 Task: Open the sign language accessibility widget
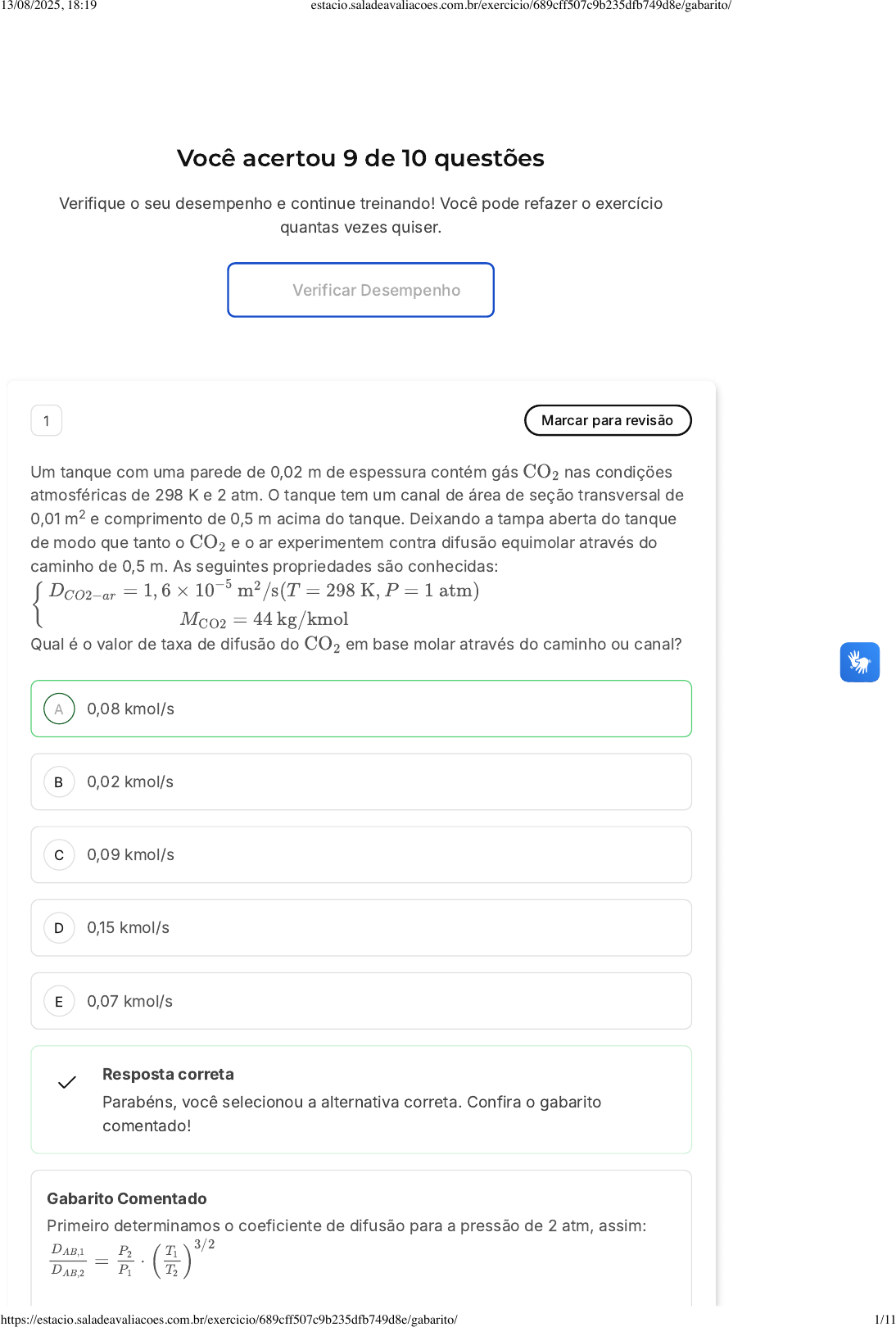pos(859,662)
